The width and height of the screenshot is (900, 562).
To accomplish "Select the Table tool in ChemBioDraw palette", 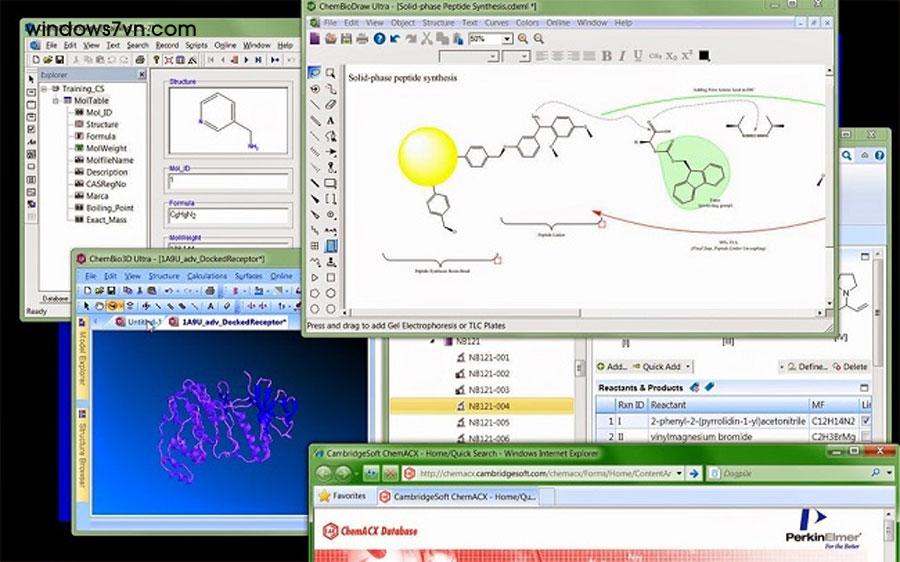I will (x=315, y=246).
